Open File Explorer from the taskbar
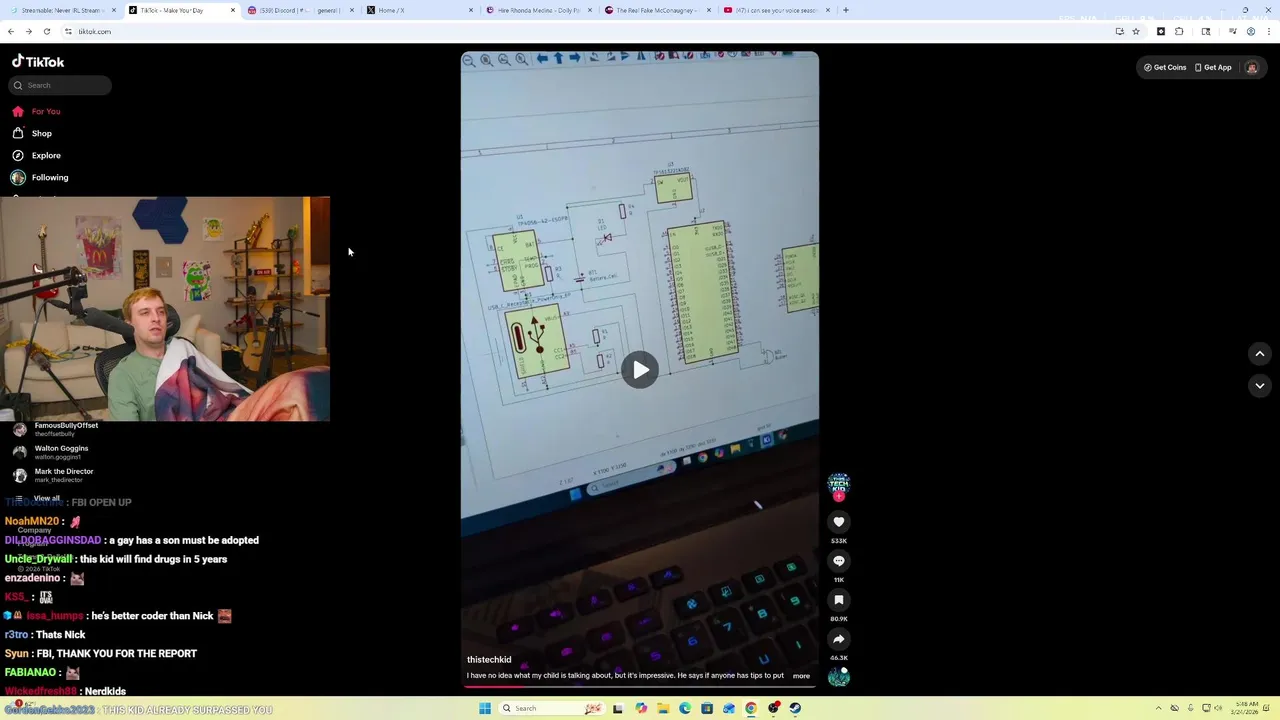 pos(662,708)
